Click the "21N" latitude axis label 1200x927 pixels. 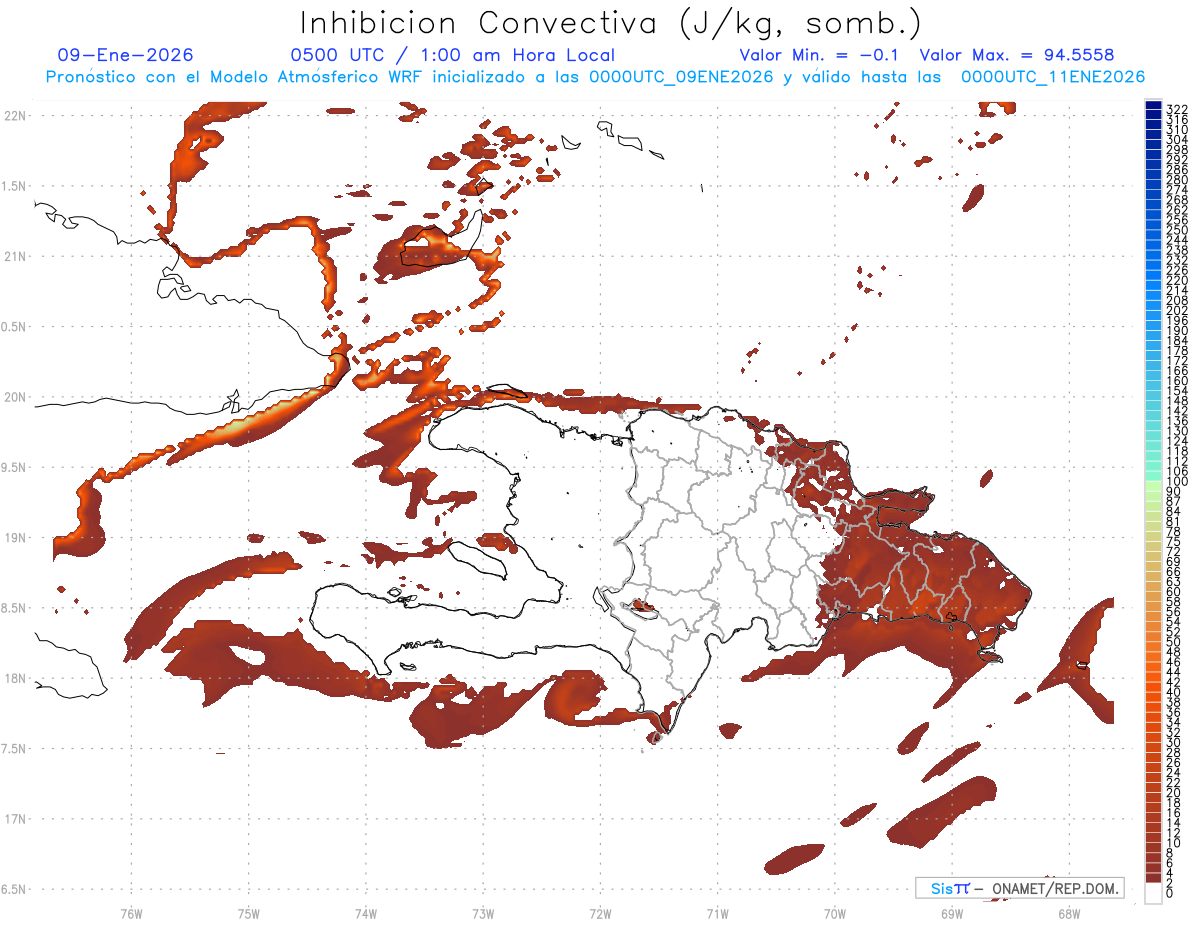pos(15,257)
